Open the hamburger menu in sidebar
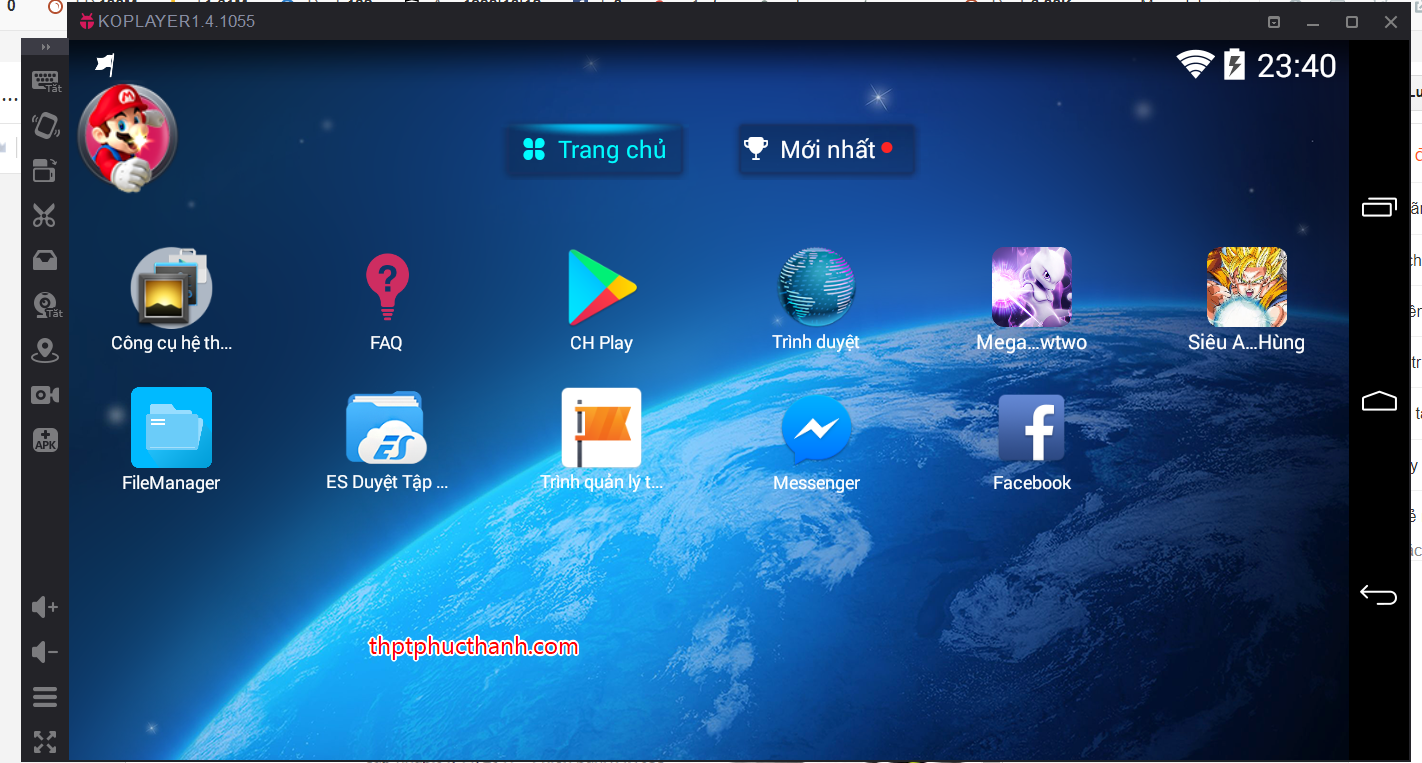The image size is (1422, 763). coord(45,697)
